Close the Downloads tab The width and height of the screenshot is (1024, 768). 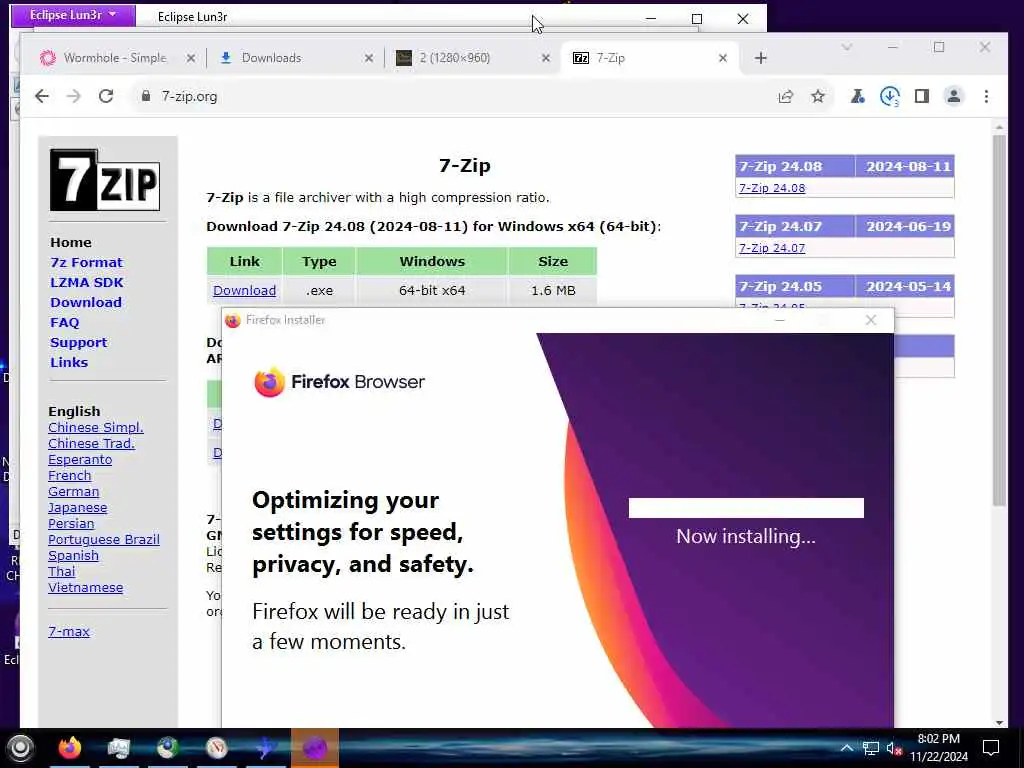click(x=369, y=58)
